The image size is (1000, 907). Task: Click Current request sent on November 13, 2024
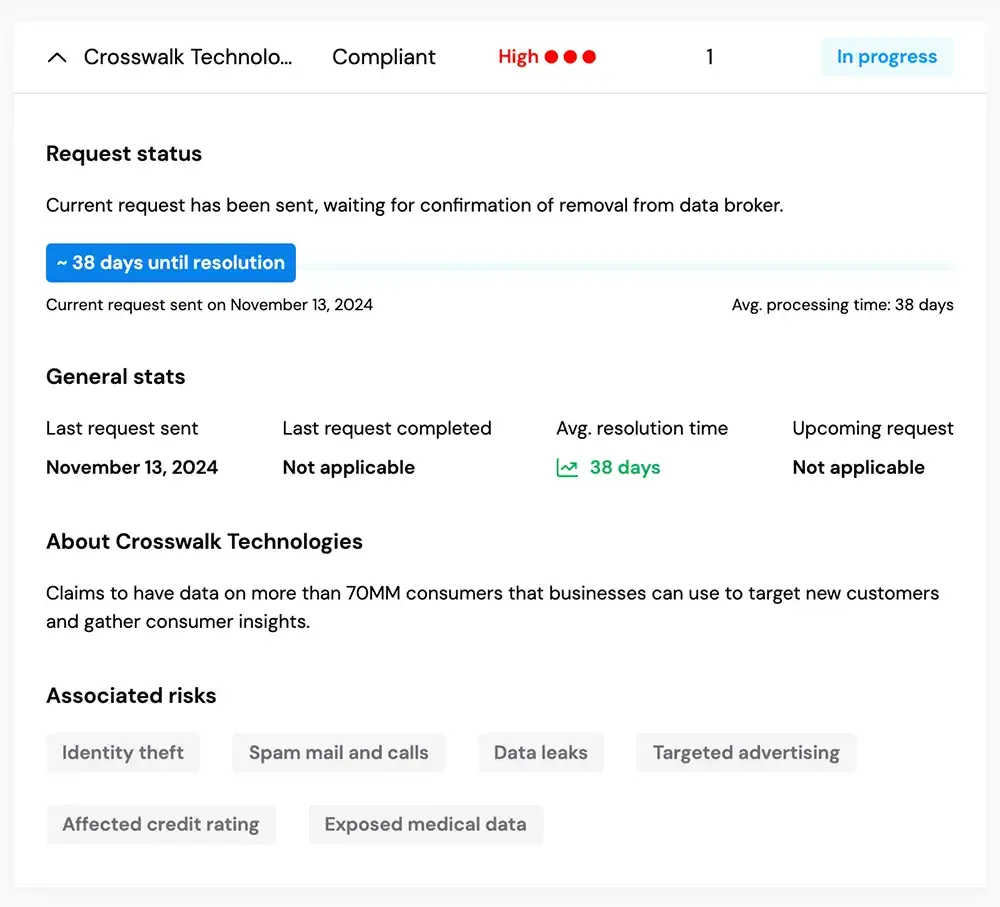209,305
